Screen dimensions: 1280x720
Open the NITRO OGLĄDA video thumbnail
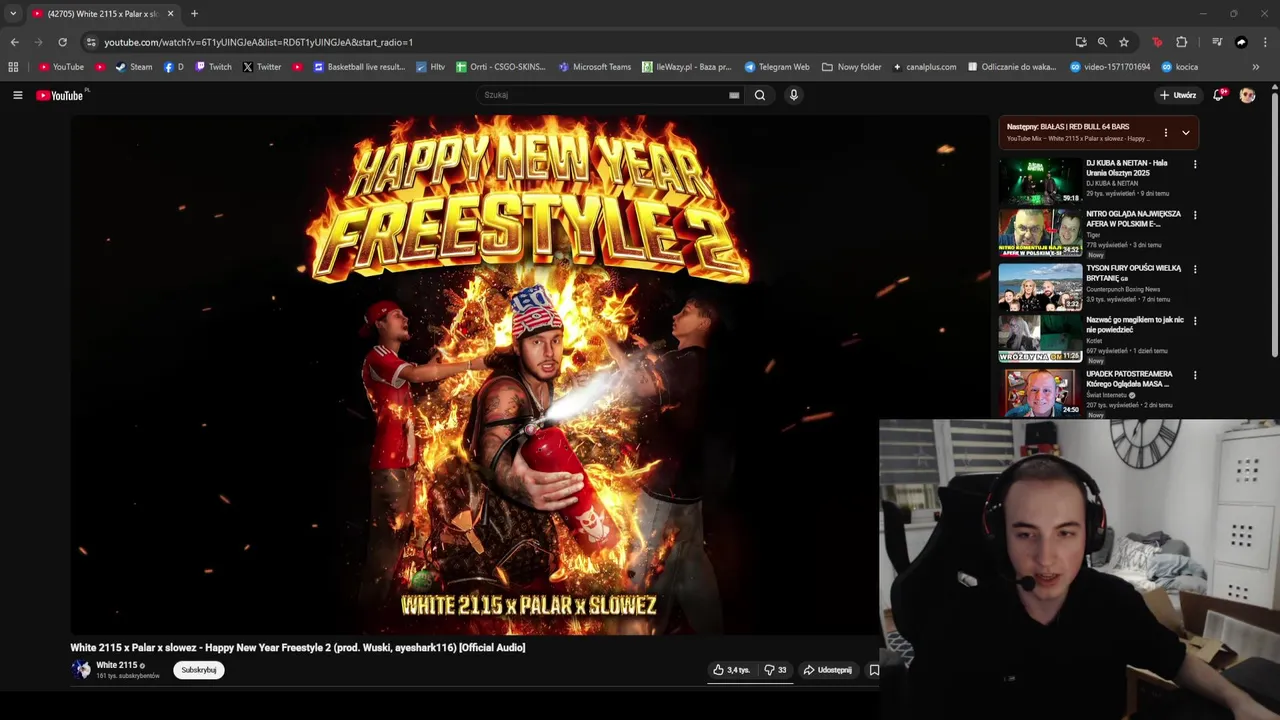(1040, 232)
